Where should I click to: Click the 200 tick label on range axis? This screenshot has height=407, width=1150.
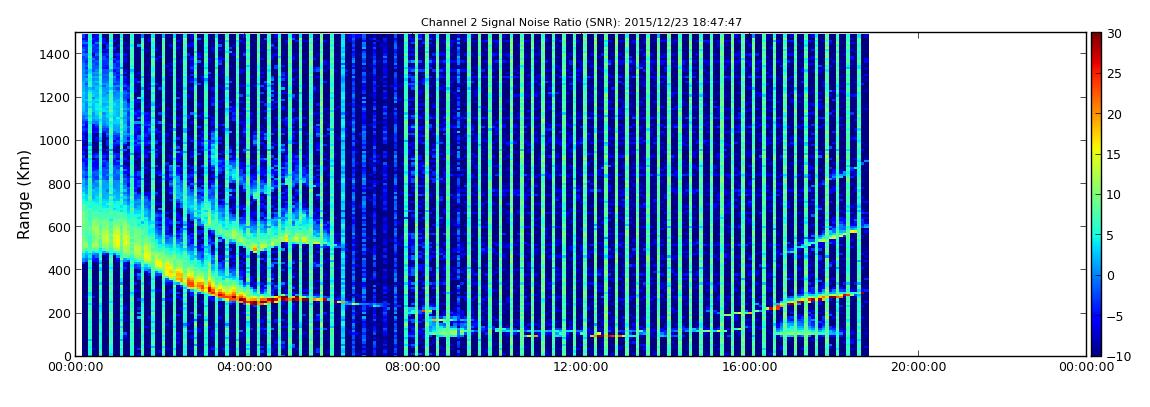point(59,314)
